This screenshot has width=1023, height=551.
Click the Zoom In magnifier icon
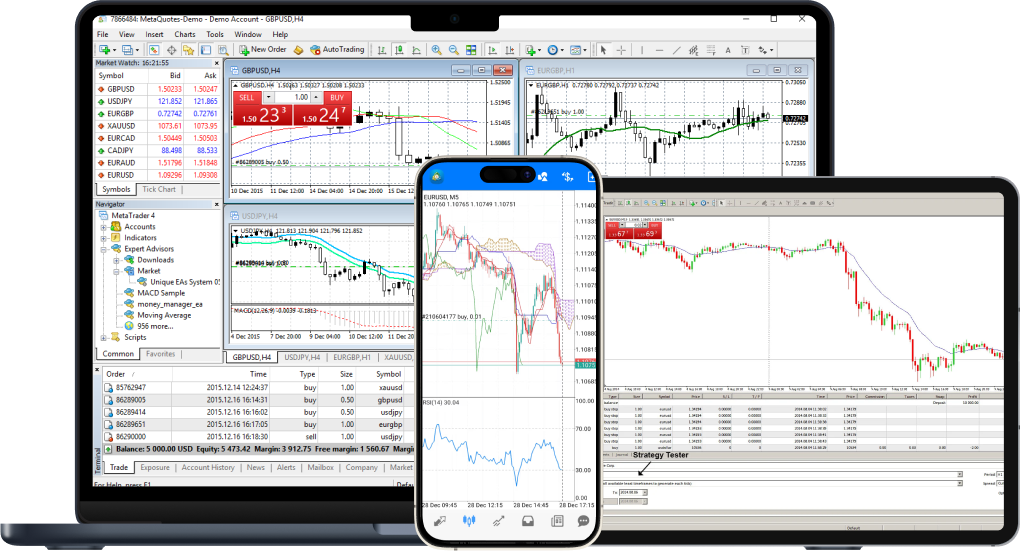pyautogui.click(x=436, y=50)
